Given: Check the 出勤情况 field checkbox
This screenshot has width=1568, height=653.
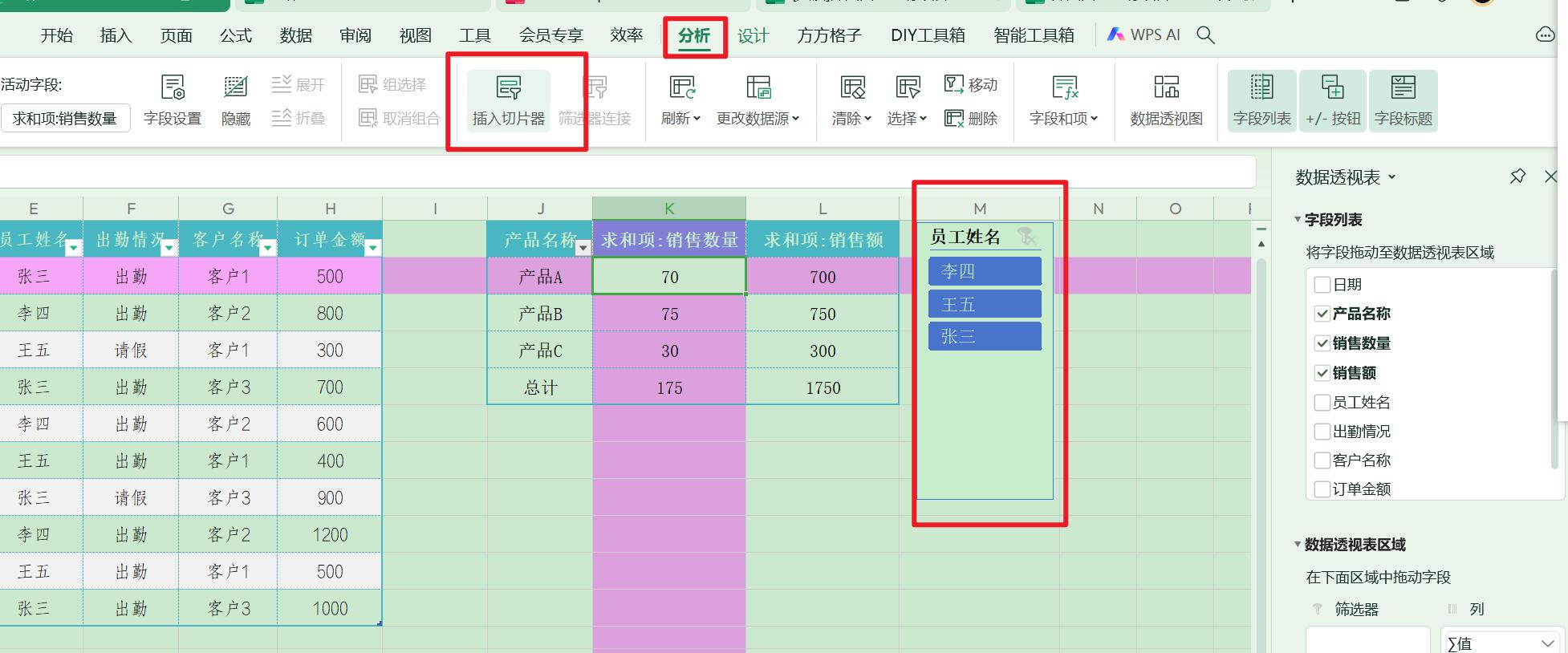Looking at the screenshot, I should (1322, 432).
